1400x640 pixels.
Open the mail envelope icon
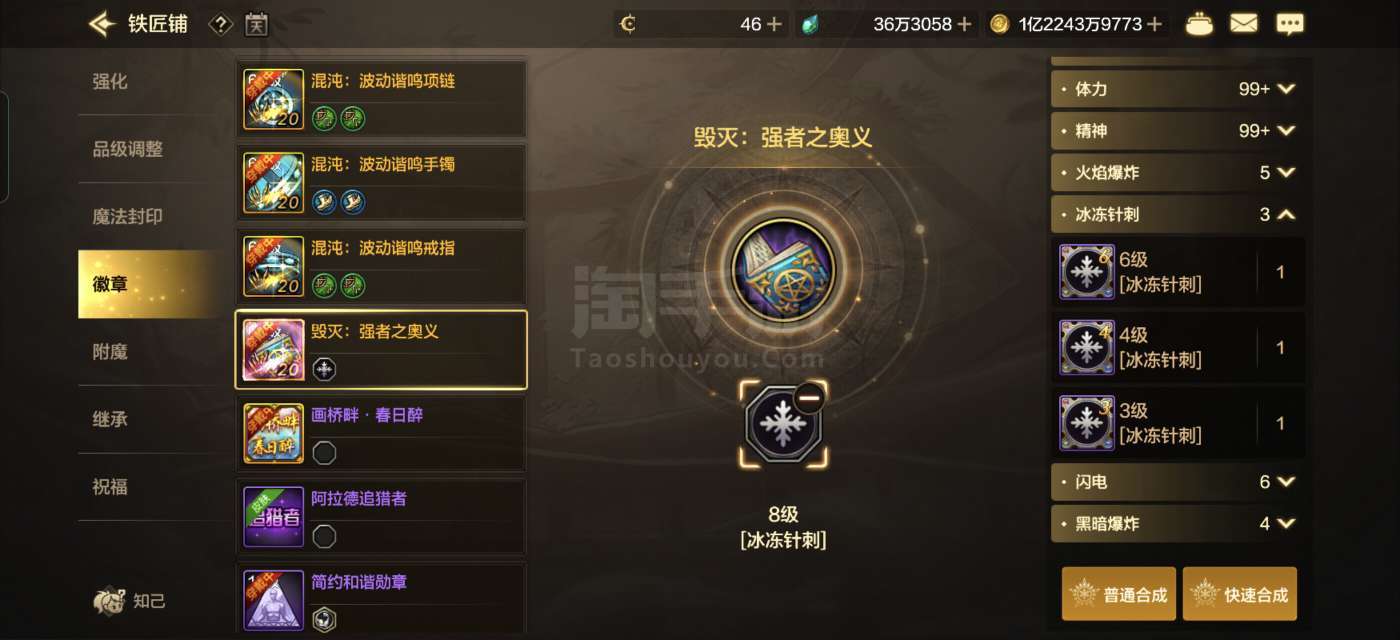(x=1243, y=24)
